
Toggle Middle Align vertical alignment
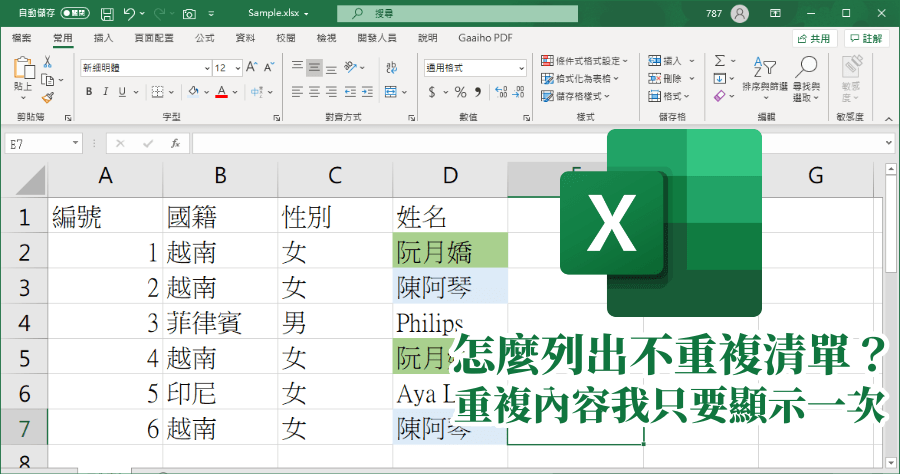pyautogui.click(x=314, y=68)
